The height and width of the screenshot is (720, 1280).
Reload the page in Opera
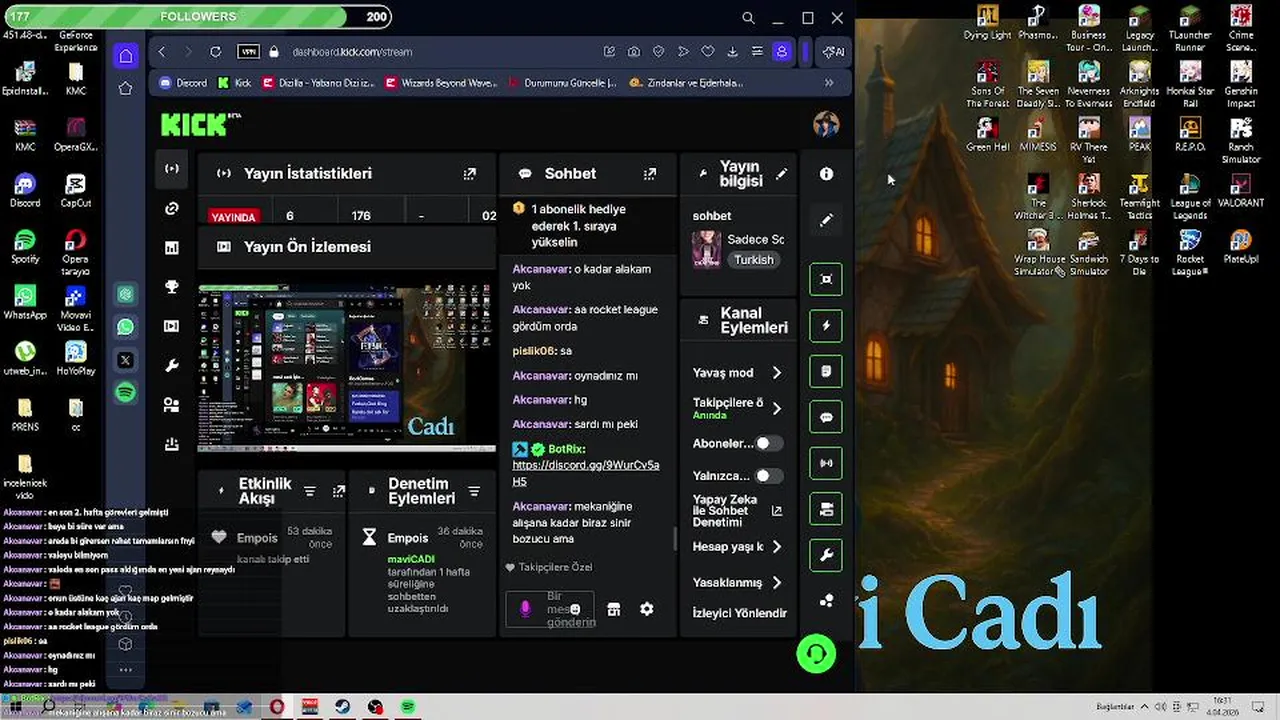pos(215,51)
